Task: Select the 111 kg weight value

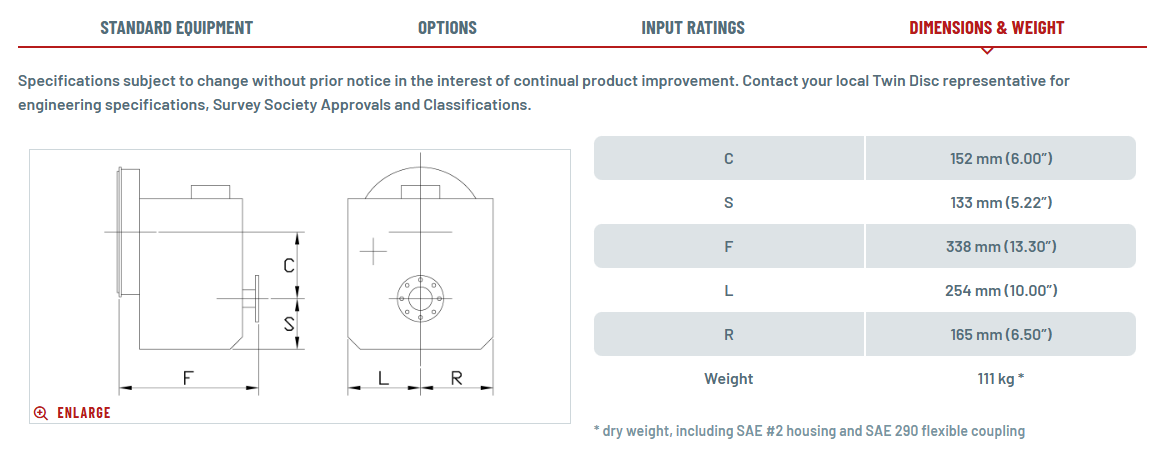Action: tap(1001, 378)
